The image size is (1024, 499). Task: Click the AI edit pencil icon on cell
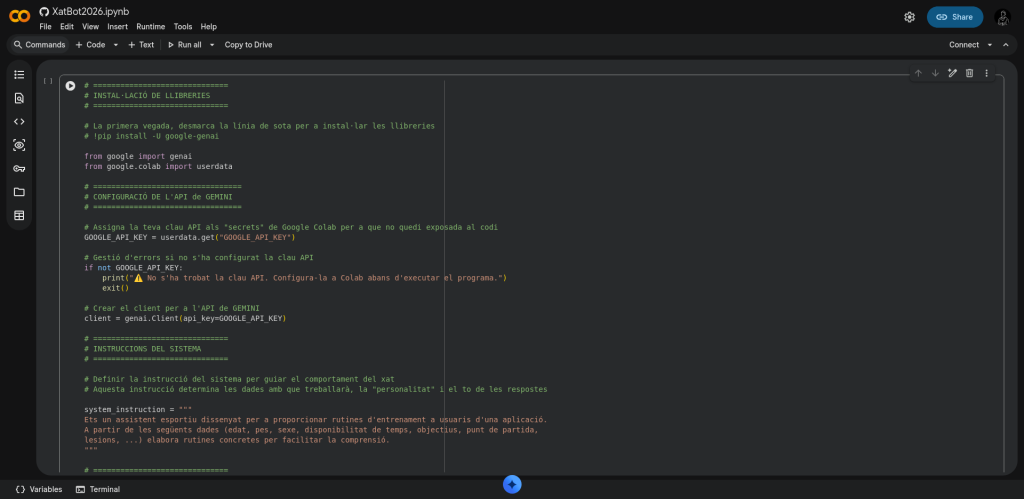point(952,73)
